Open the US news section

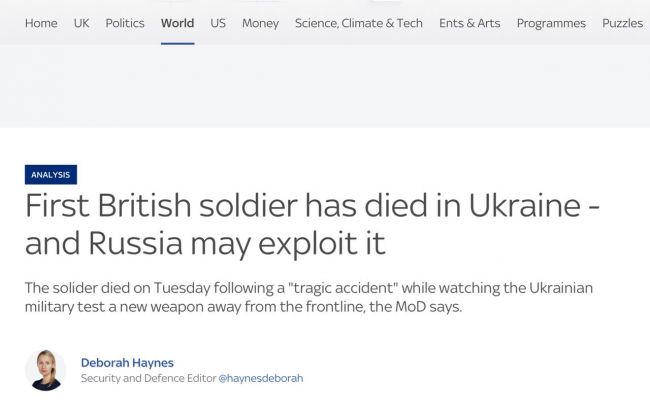coord(218,23)
